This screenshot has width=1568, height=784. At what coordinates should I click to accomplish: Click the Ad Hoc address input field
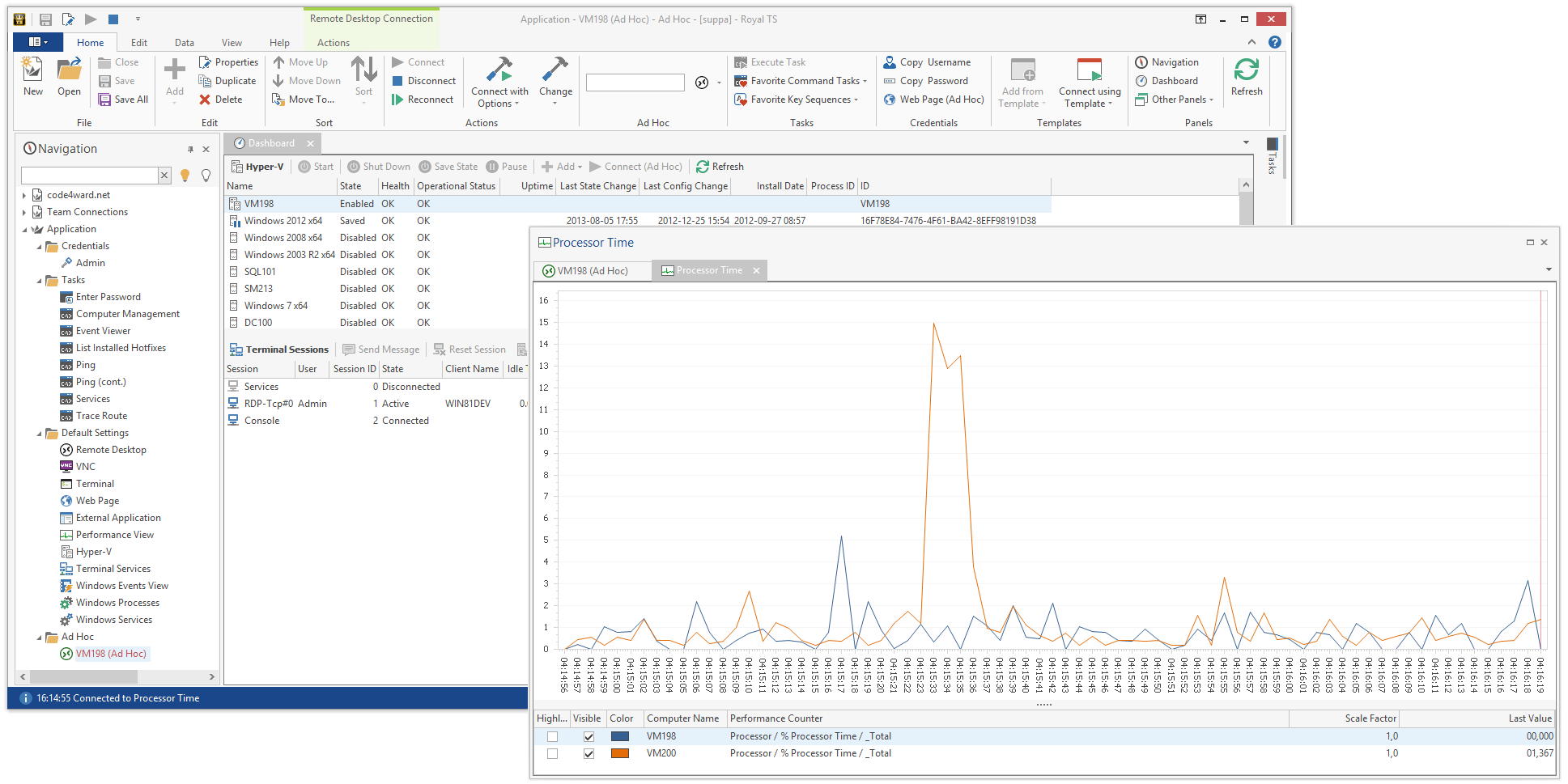(x=635, y=83)
